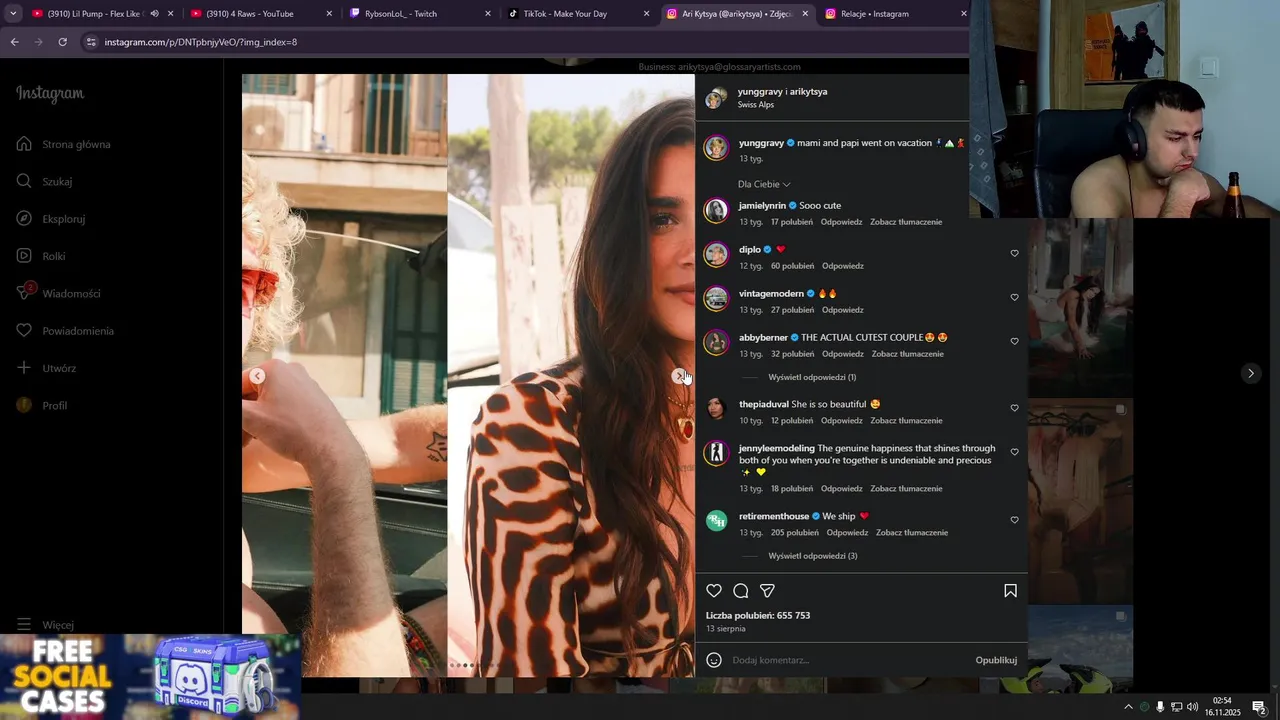Open jamielynrin's profile avatar

pos(716,210)
